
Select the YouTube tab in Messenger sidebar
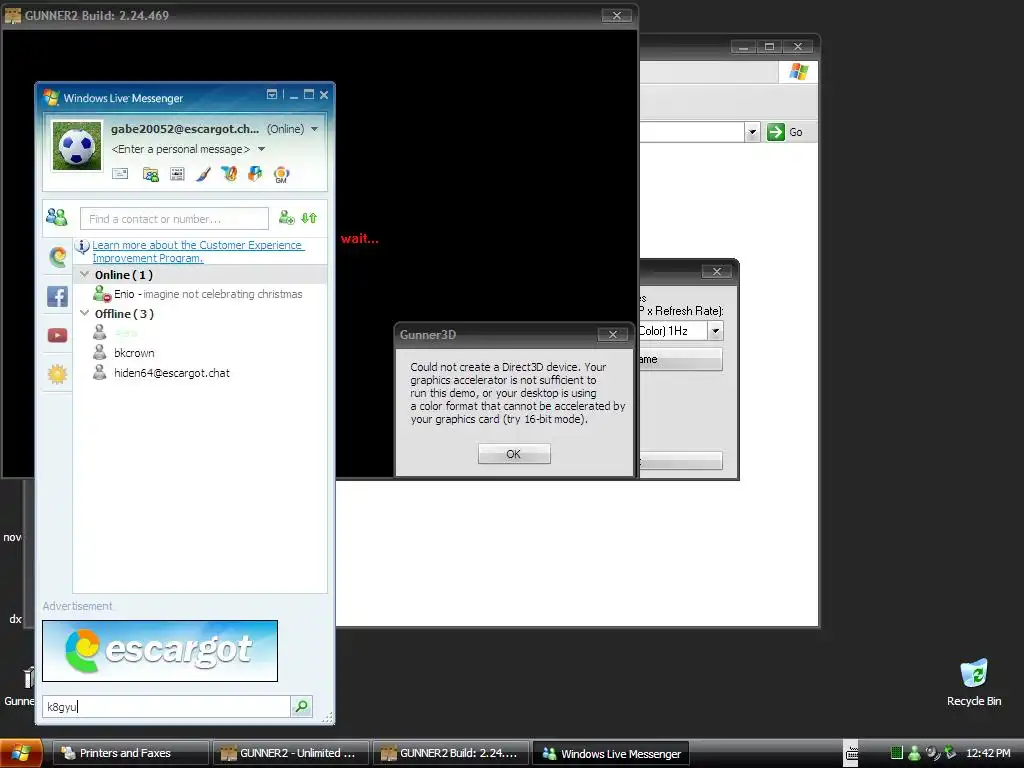[x=57, y=335]
